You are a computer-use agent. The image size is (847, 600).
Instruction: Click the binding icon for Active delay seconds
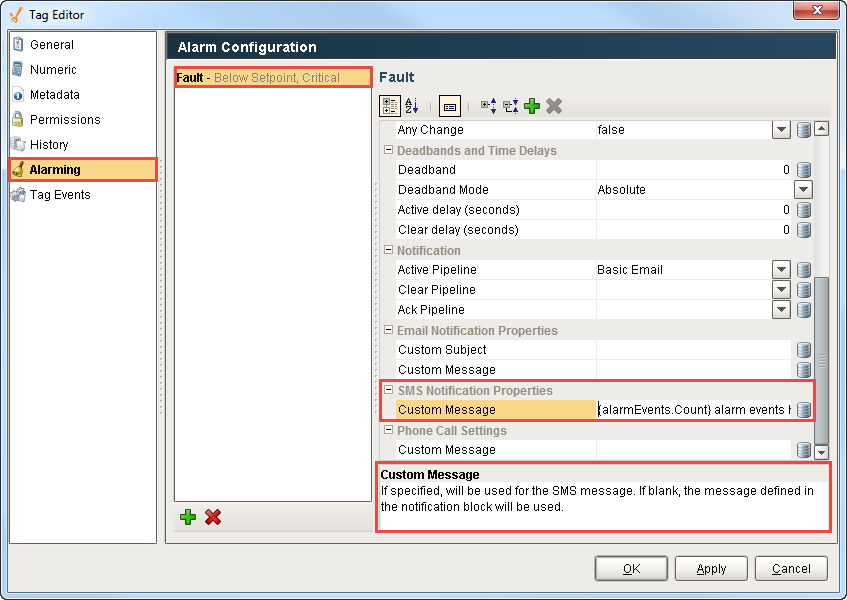click(804, 209)
